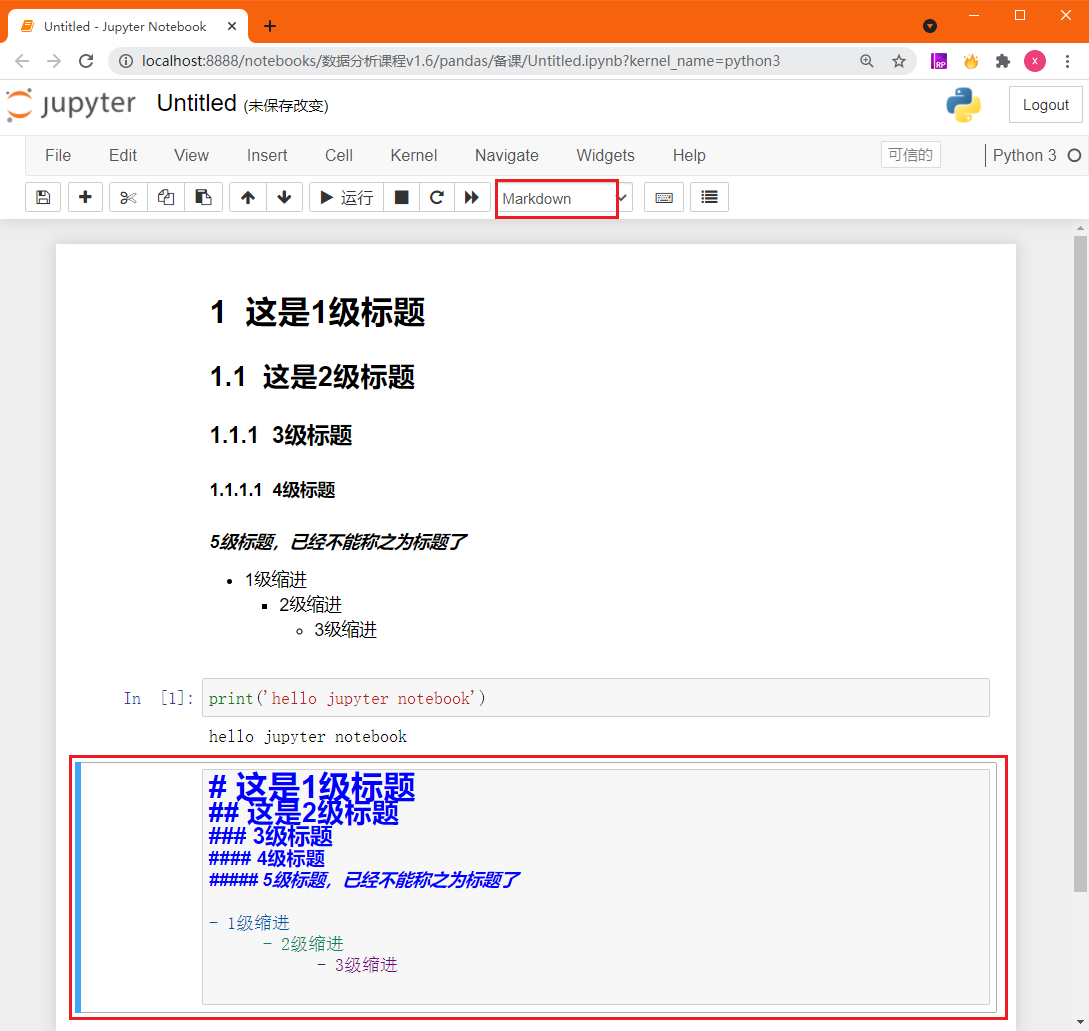Paste cells below icon
Screen dimensions: 1089x1031
[203, 197]
